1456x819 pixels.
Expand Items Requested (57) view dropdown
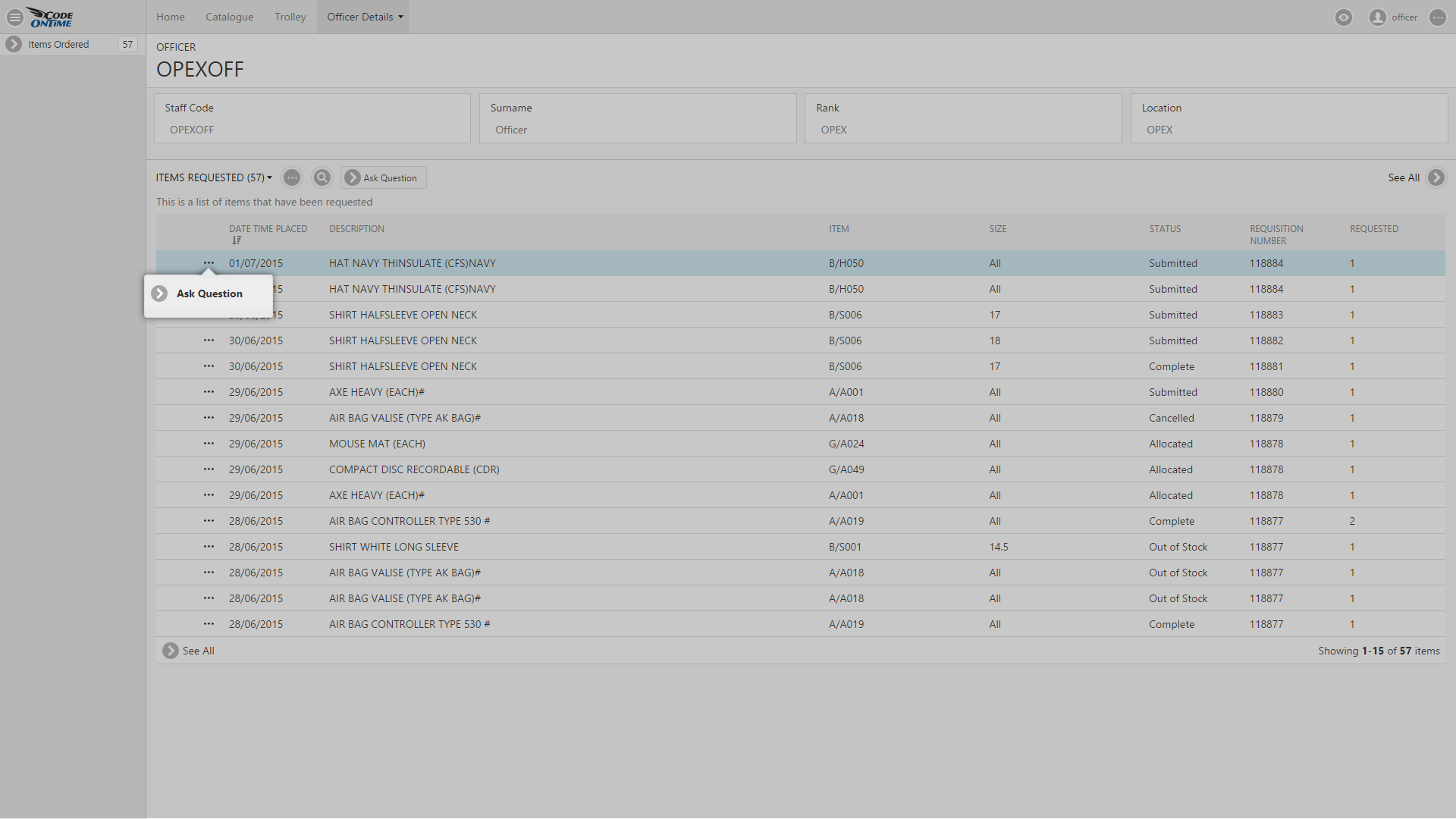[214, 177]
